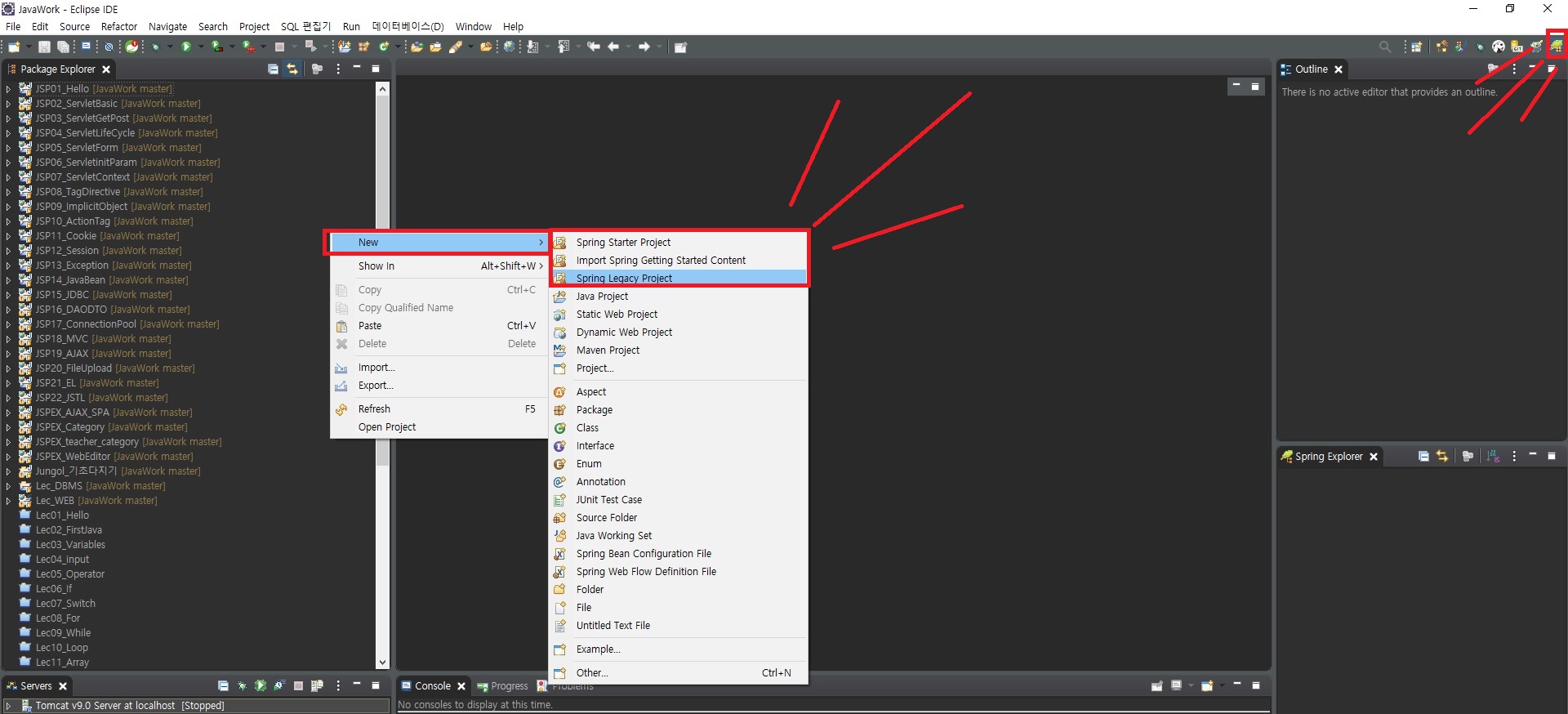Click Collapse All icon in Spring Explorer
This screenshot has width=1568, height=714.
click(x=1423, y=457)
